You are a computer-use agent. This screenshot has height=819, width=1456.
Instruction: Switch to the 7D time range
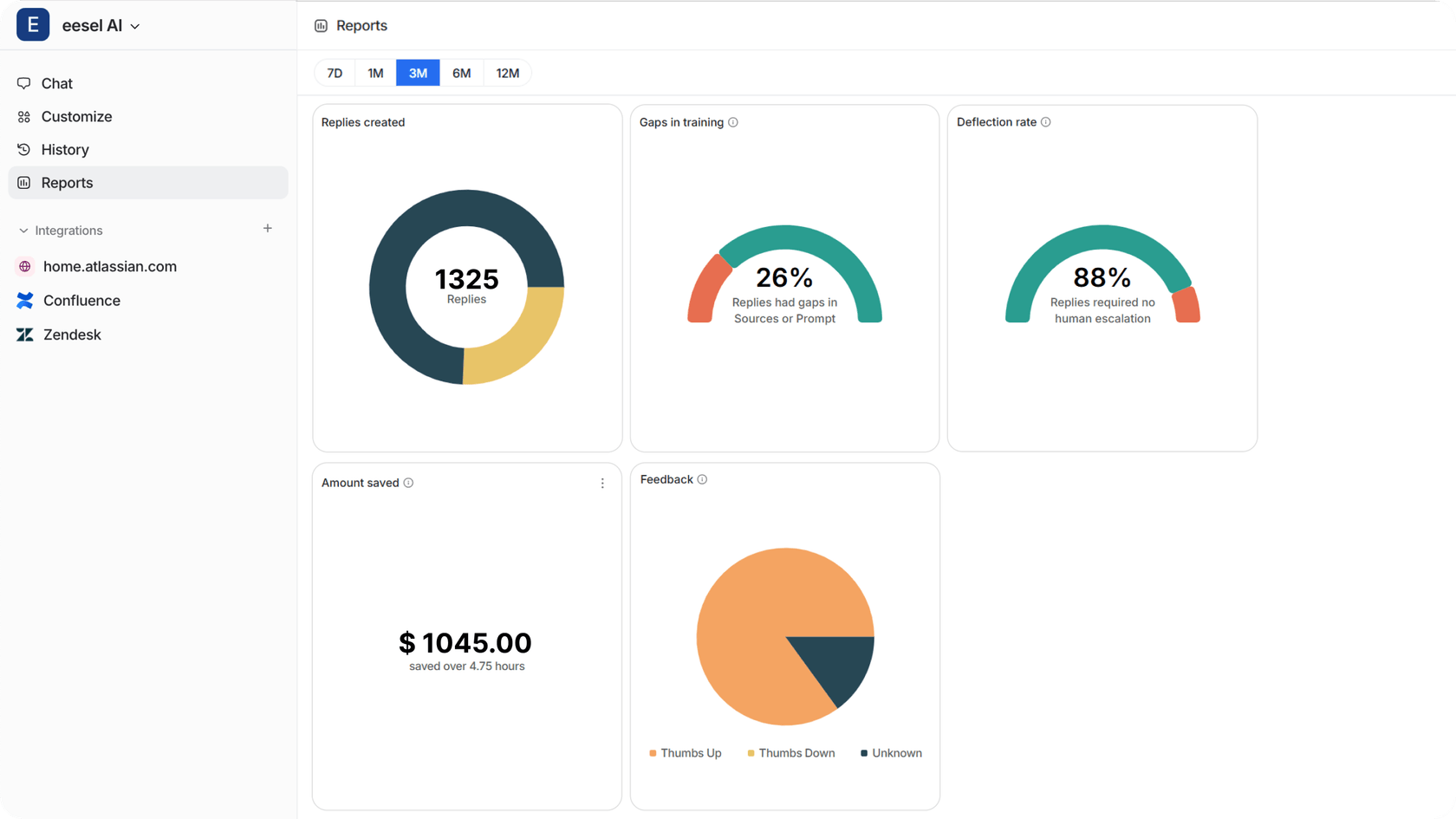tap(335, 73)
